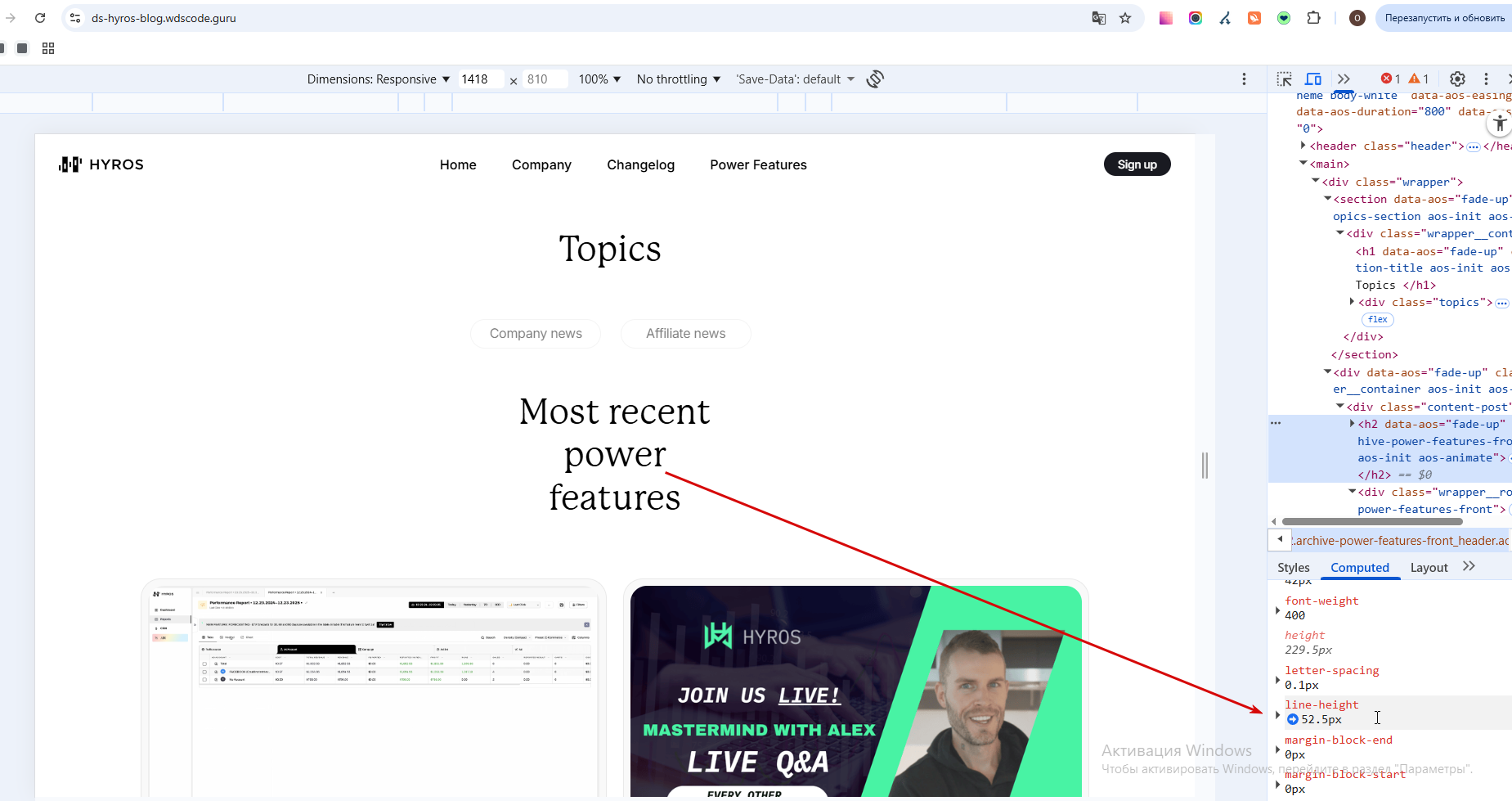The width and height of the screenshot is (1512, 801).
Task: Expand the margin-block-end computed property
Action: [1278, 749]
